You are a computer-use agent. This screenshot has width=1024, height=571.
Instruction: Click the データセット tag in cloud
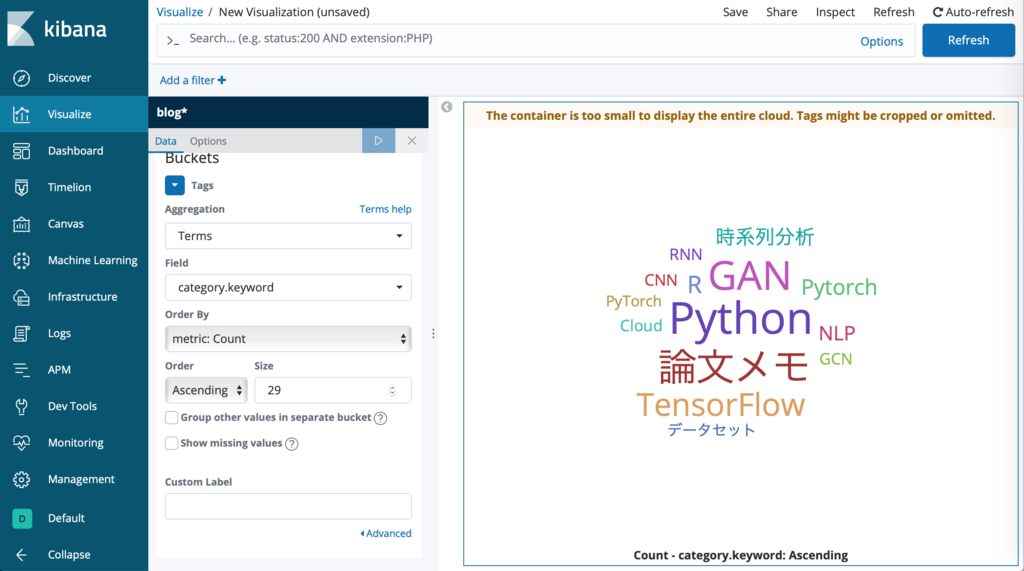pyautogui.click(x=711, y=430)
